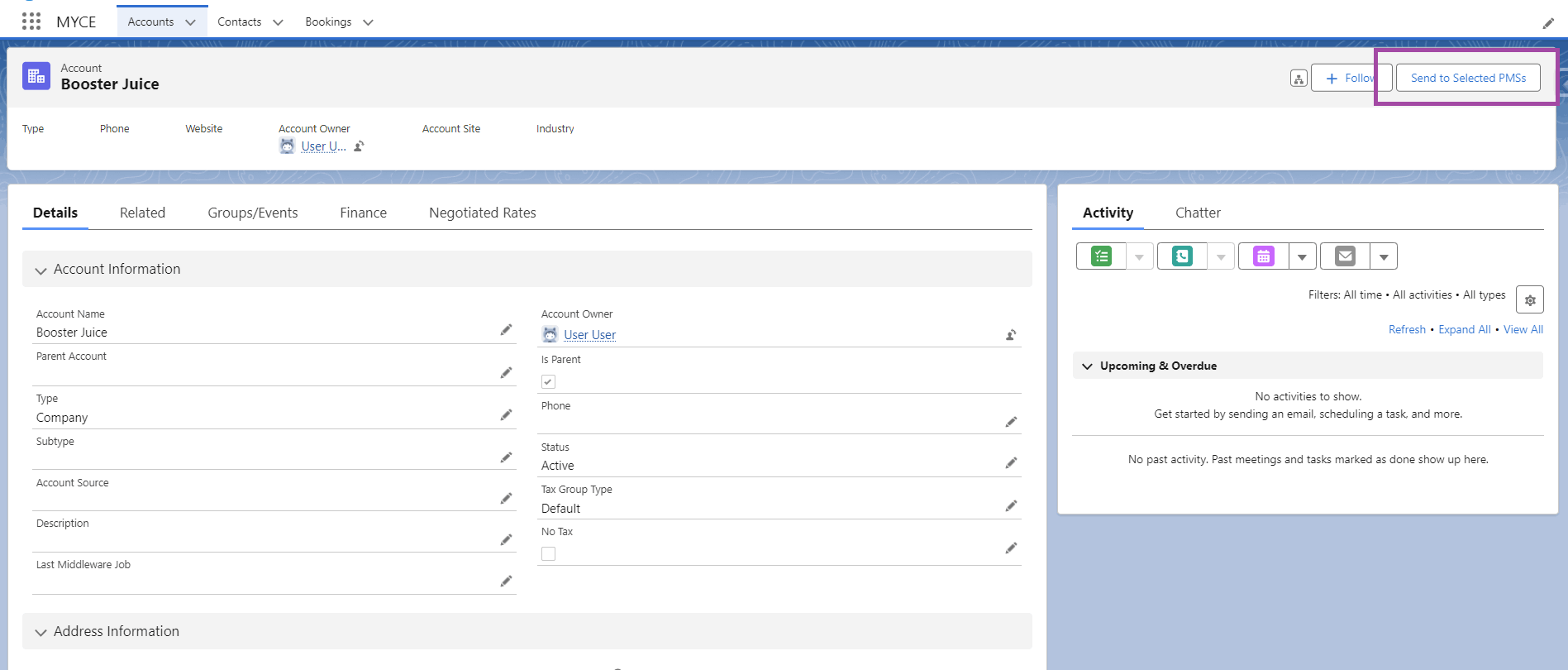Open dropdown arrow next to new event button

click(1302, 256)
